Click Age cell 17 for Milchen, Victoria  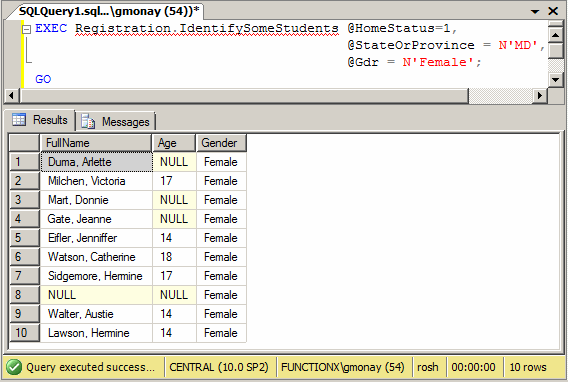tap(174, 181)
